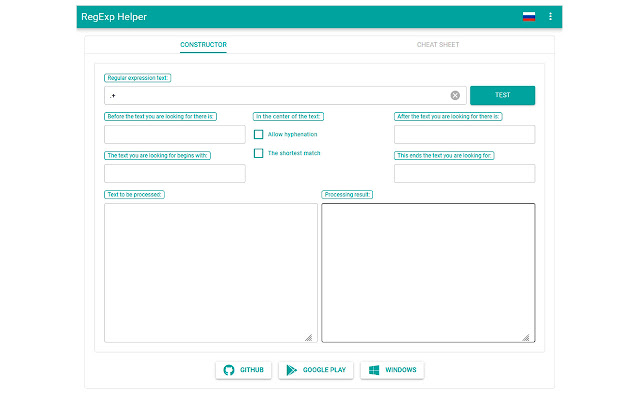Select the Constructor tab
640x400 pixels.
[x=203, y=45]
